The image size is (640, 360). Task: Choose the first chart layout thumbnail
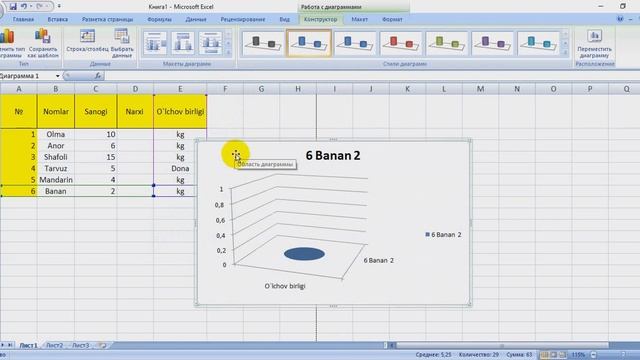pyautogui.click(x=155, y=43)
